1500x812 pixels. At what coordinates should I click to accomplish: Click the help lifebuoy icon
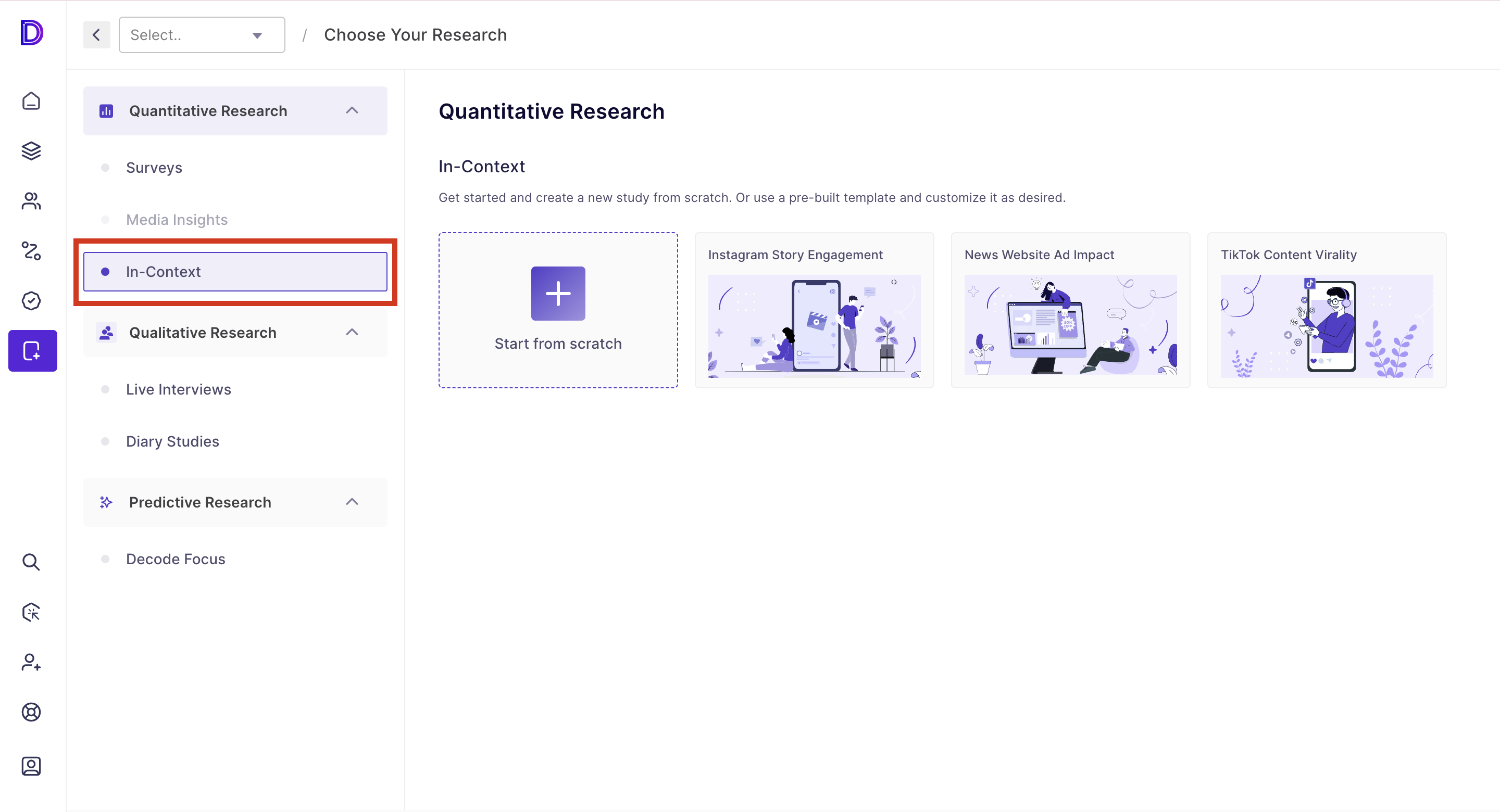pos(31,712)
